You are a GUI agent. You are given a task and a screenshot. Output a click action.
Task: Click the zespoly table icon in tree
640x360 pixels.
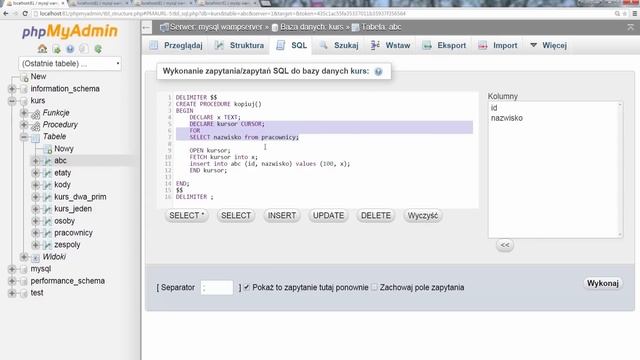48,245
